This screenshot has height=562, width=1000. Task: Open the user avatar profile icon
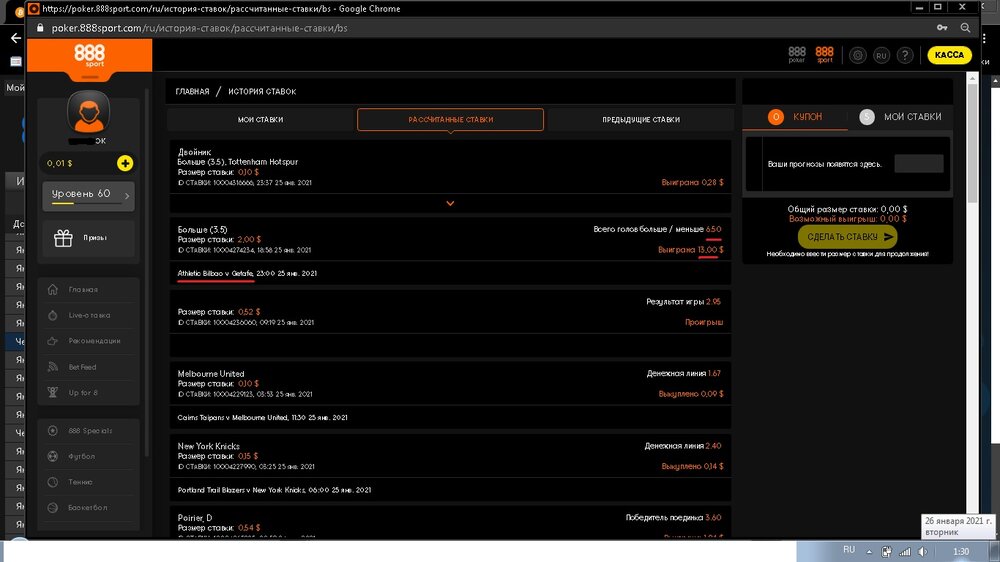click(x=88, y=112)
